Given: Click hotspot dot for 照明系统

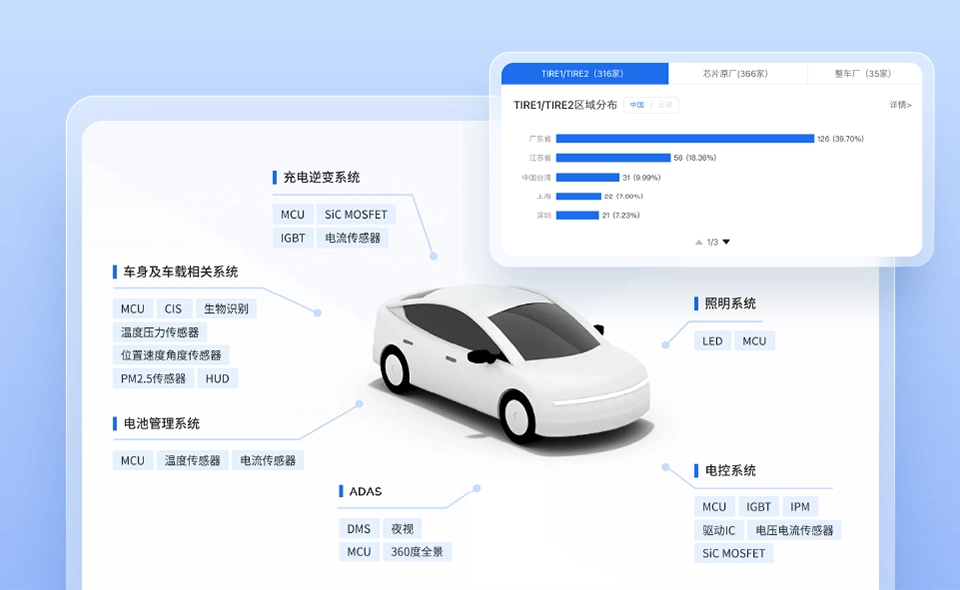Looking at the screenshot, I should pos(666,344).
